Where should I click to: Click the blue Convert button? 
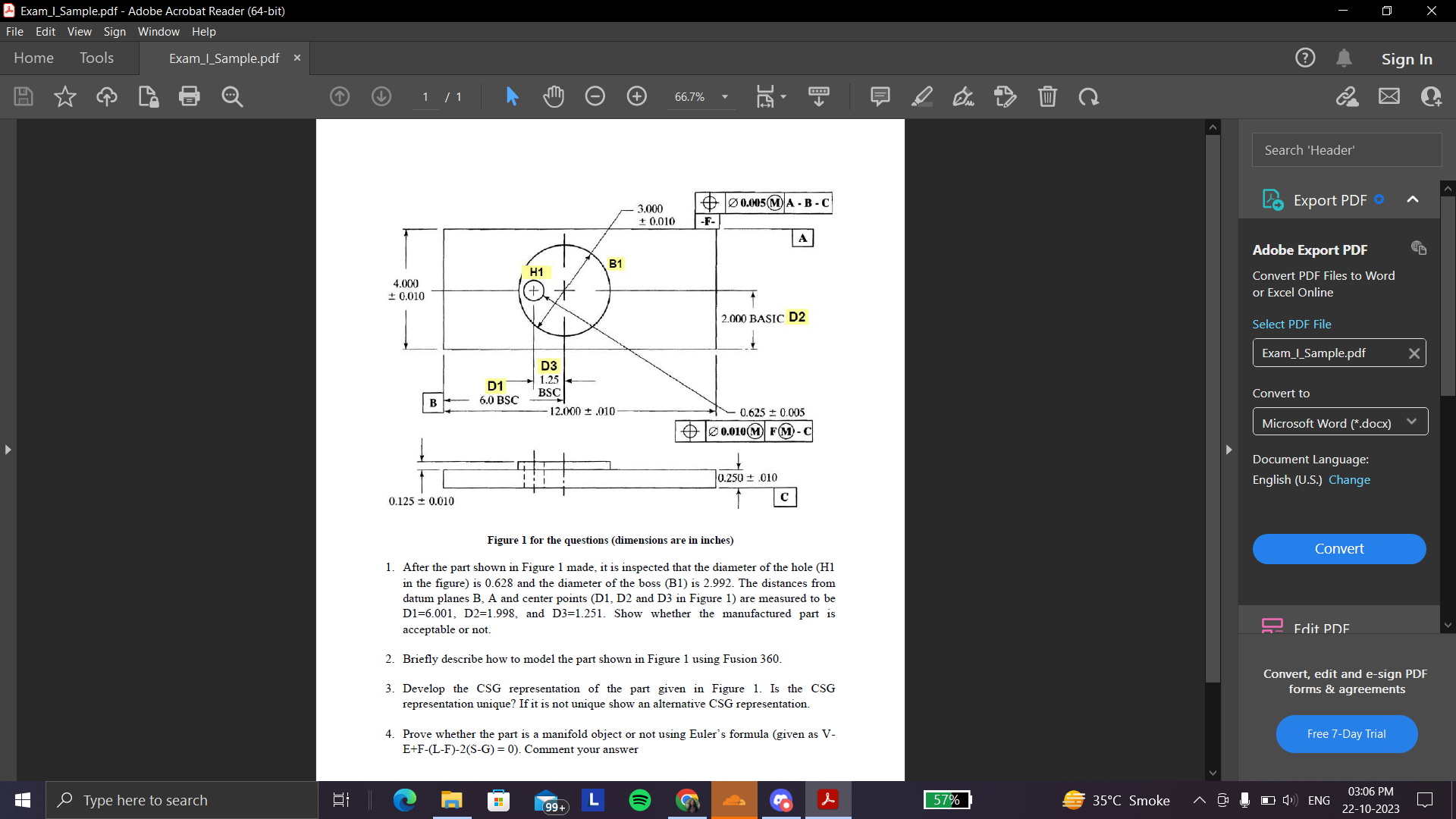point(1338,548)
